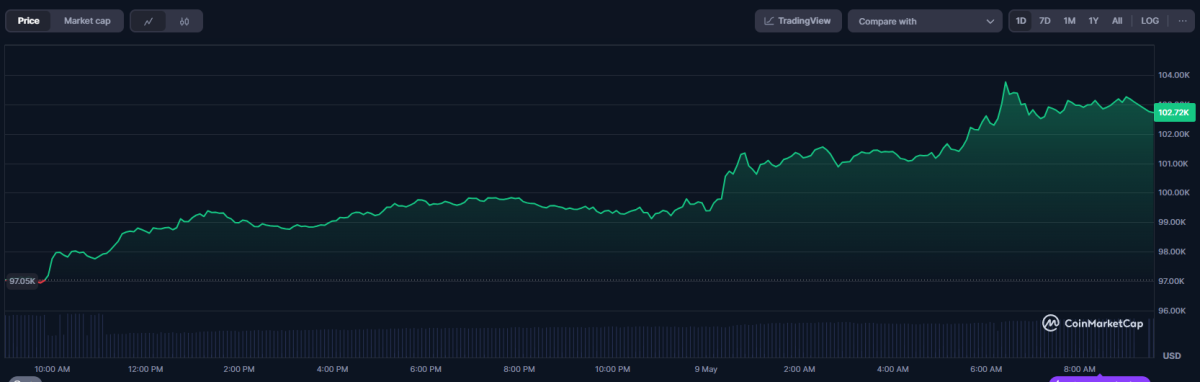1200x382 pixels.
Task: Select the 7D time range
Action: point(1045,21)
